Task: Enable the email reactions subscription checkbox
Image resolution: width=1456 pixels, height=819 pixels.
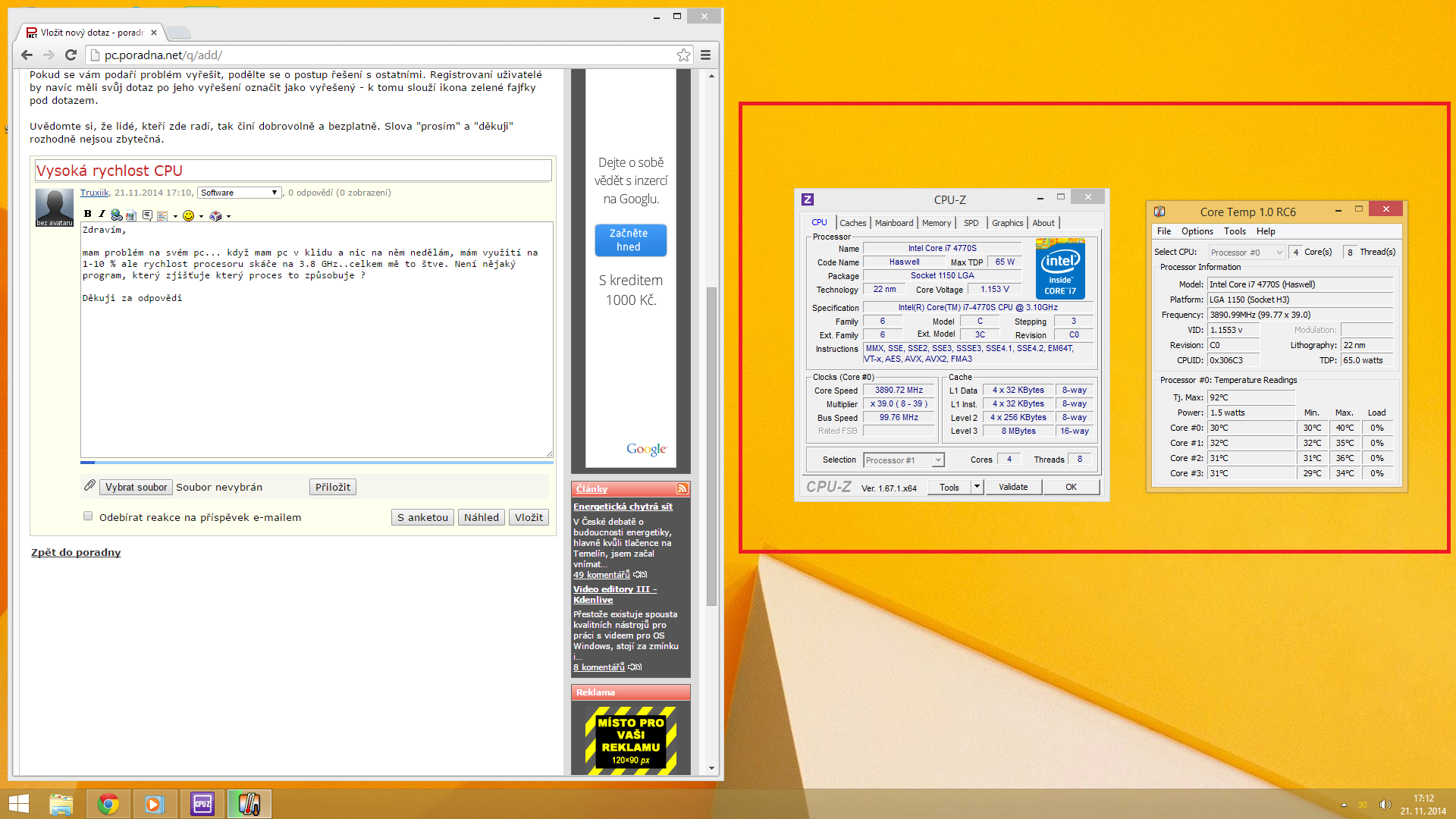Action: click(x=88, y=516)
